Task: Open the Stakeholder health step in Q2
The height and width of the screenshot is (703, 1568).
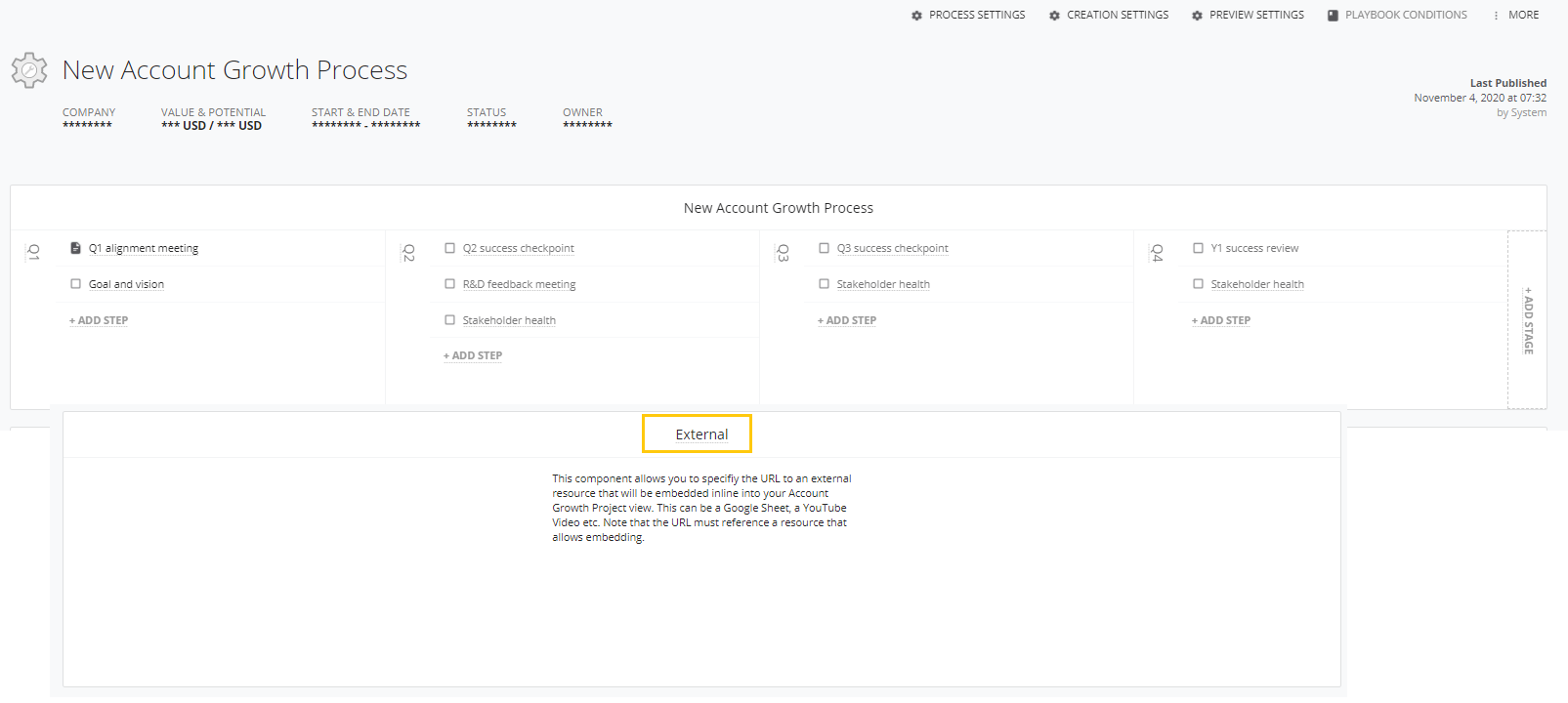Action: point(509,320)
